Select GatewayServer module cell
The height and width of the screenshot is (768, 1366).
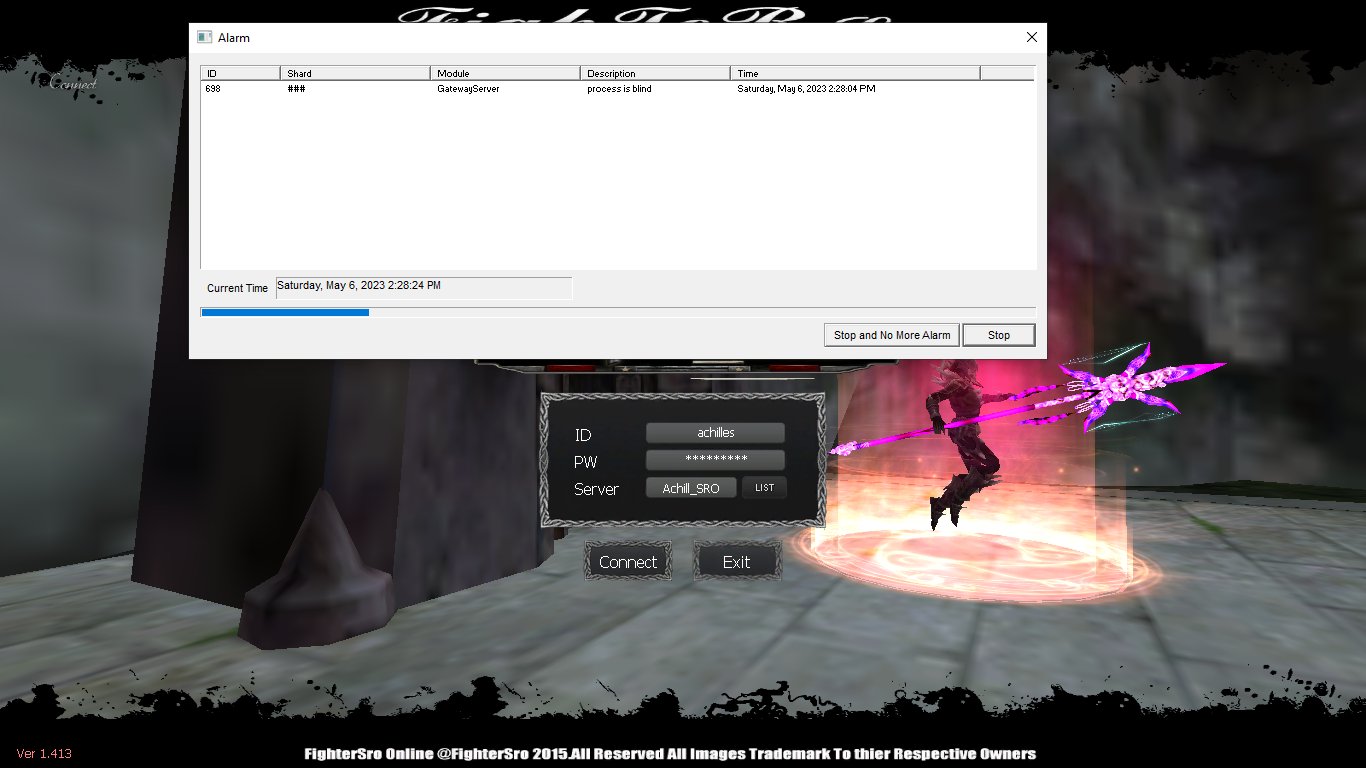tap(468, 89)
